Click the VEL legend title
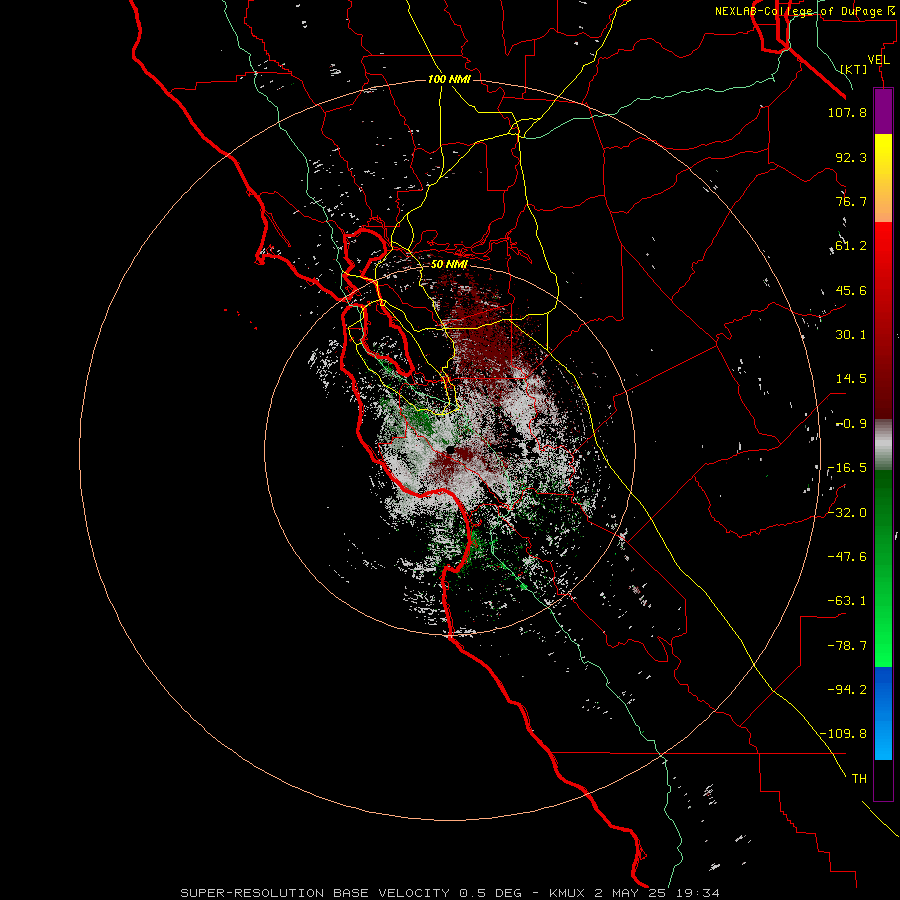The height and width of the screenshot is (900, 900). coord(878,60)
